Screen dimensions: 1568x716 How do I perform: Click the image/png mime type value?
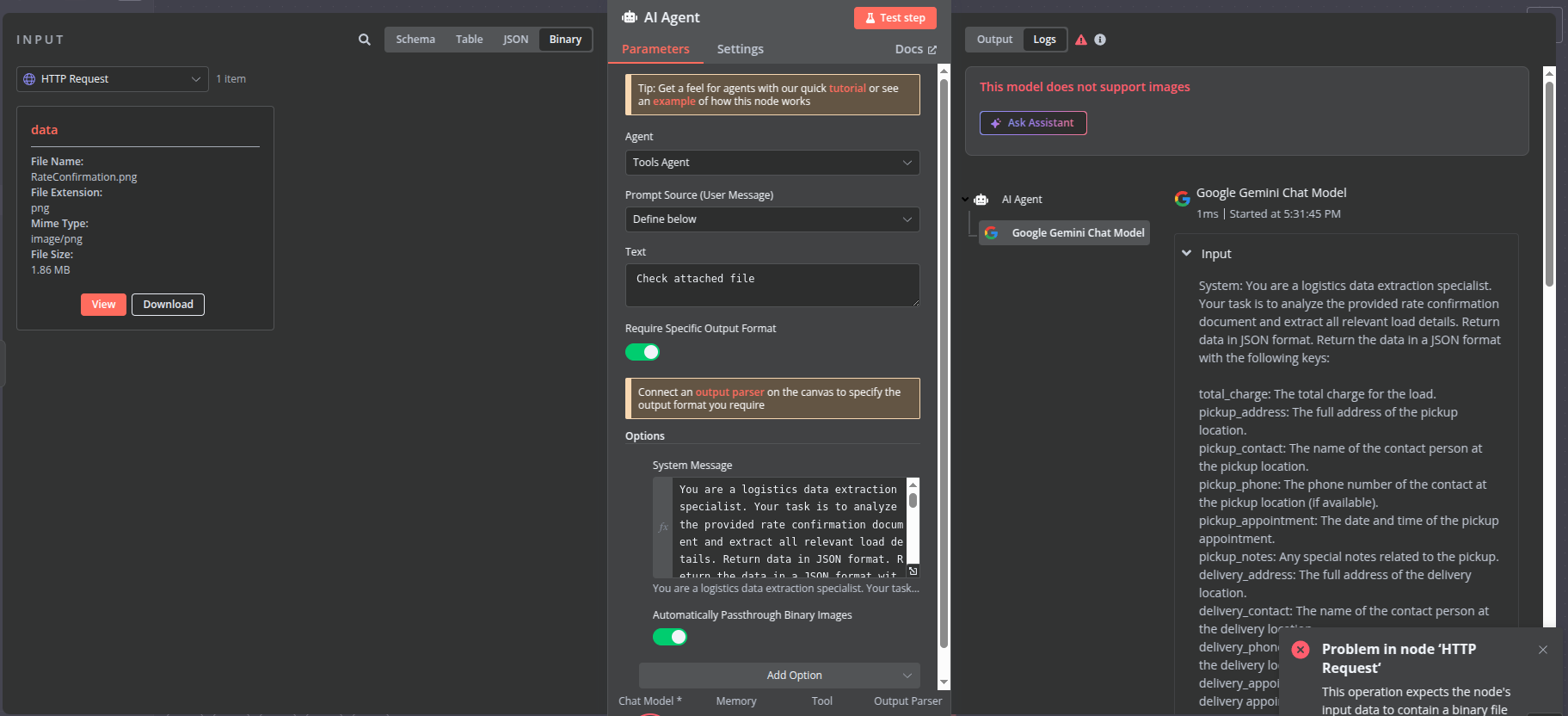(x=57, y=239)
